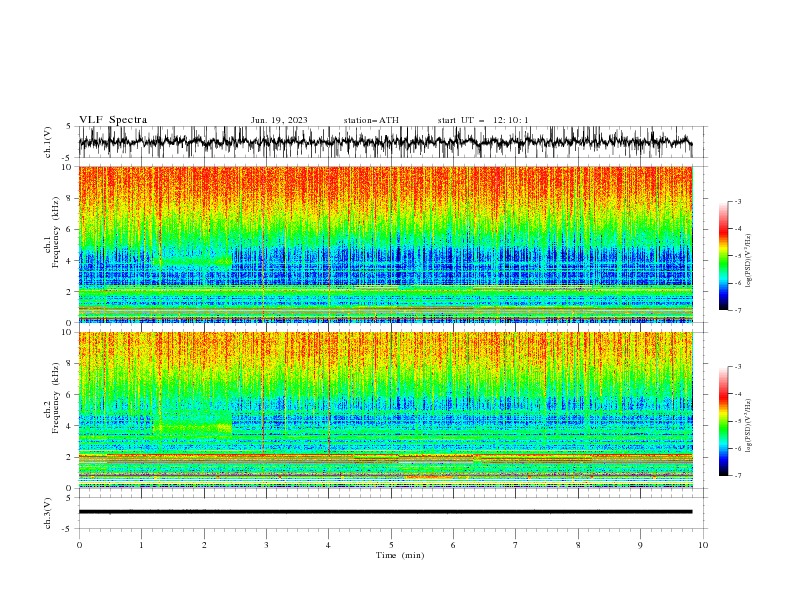Select the date 'Jun. 19, 2023'

pos(279,120)
